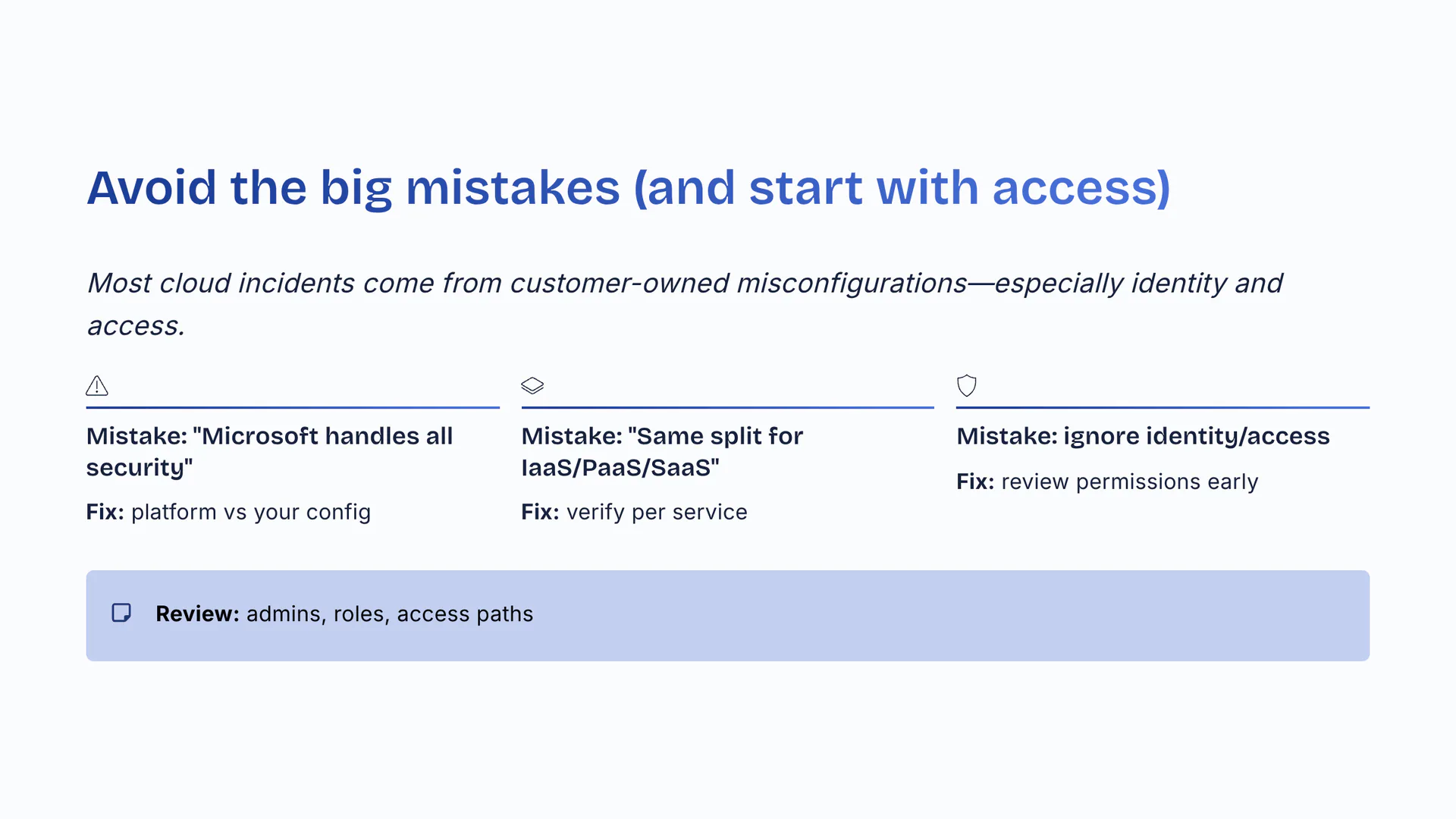The image size is (1456, 819).
Task: Select the 'Same split for IaaS/PaaS/SaaS' heading
Action: [661, 451]
